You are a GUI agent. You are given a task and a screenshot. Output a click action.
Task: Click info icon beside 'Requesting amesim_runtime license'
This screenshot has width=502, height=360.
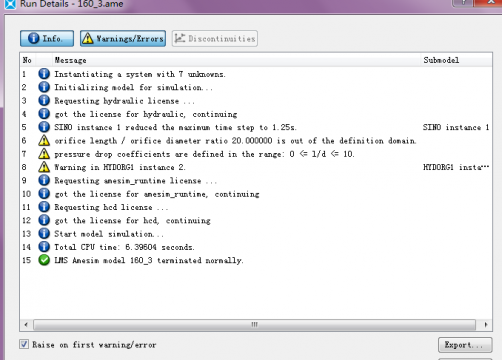click(44, 180)
